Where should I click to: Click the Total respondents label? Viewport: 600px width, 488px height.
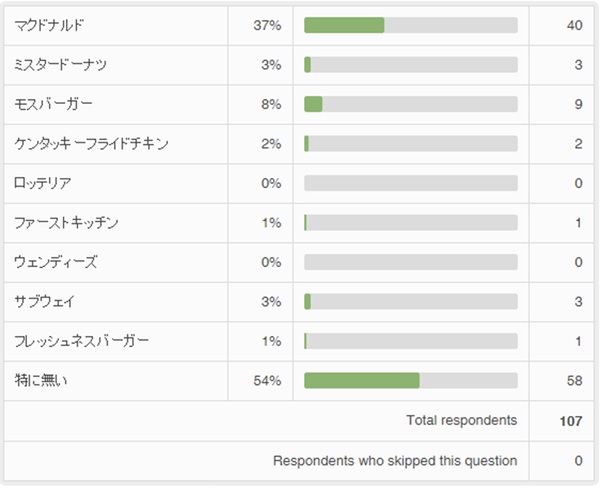(x=461, y=420)
